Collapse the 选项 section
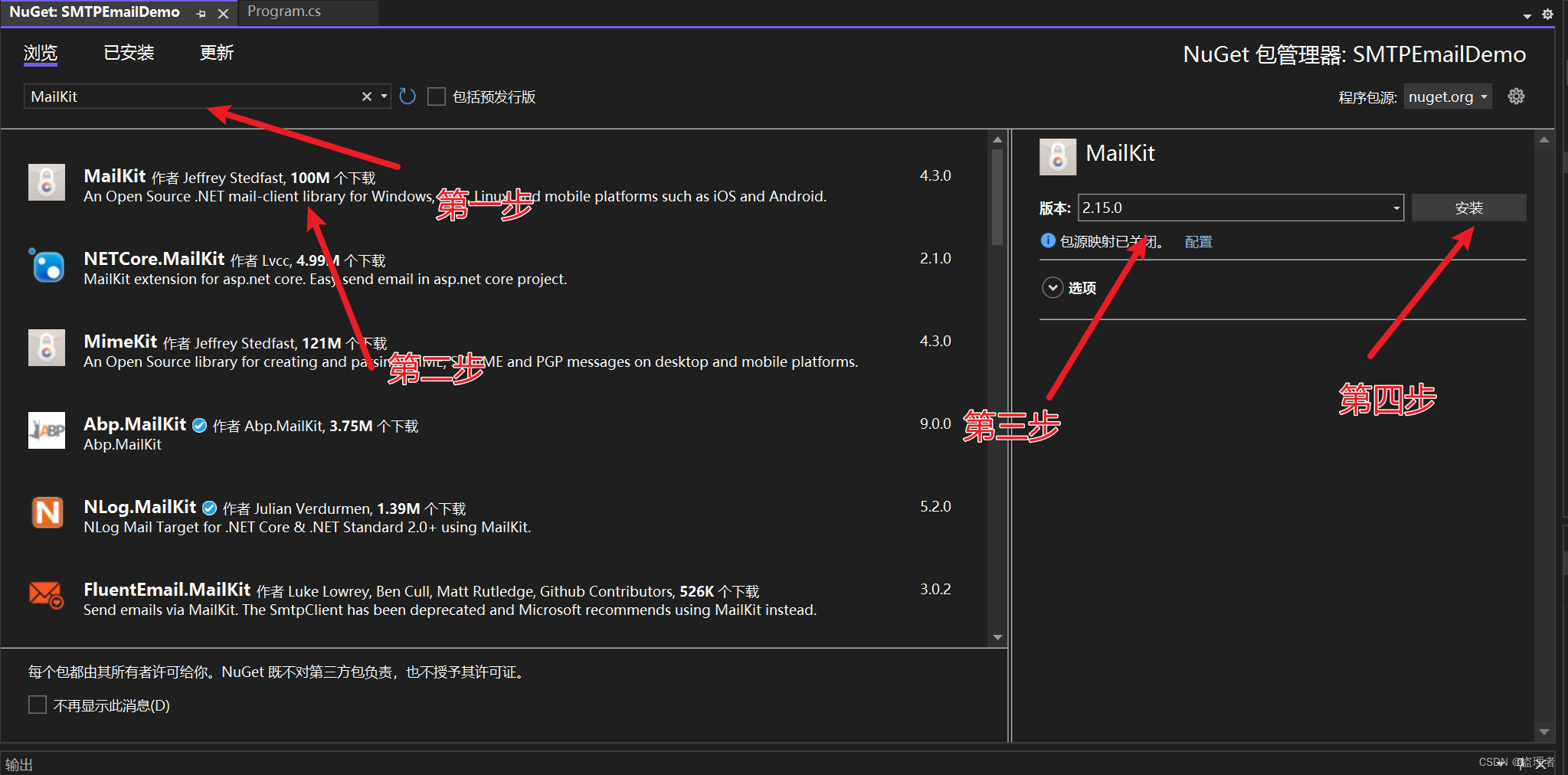 pos(1053,287)
